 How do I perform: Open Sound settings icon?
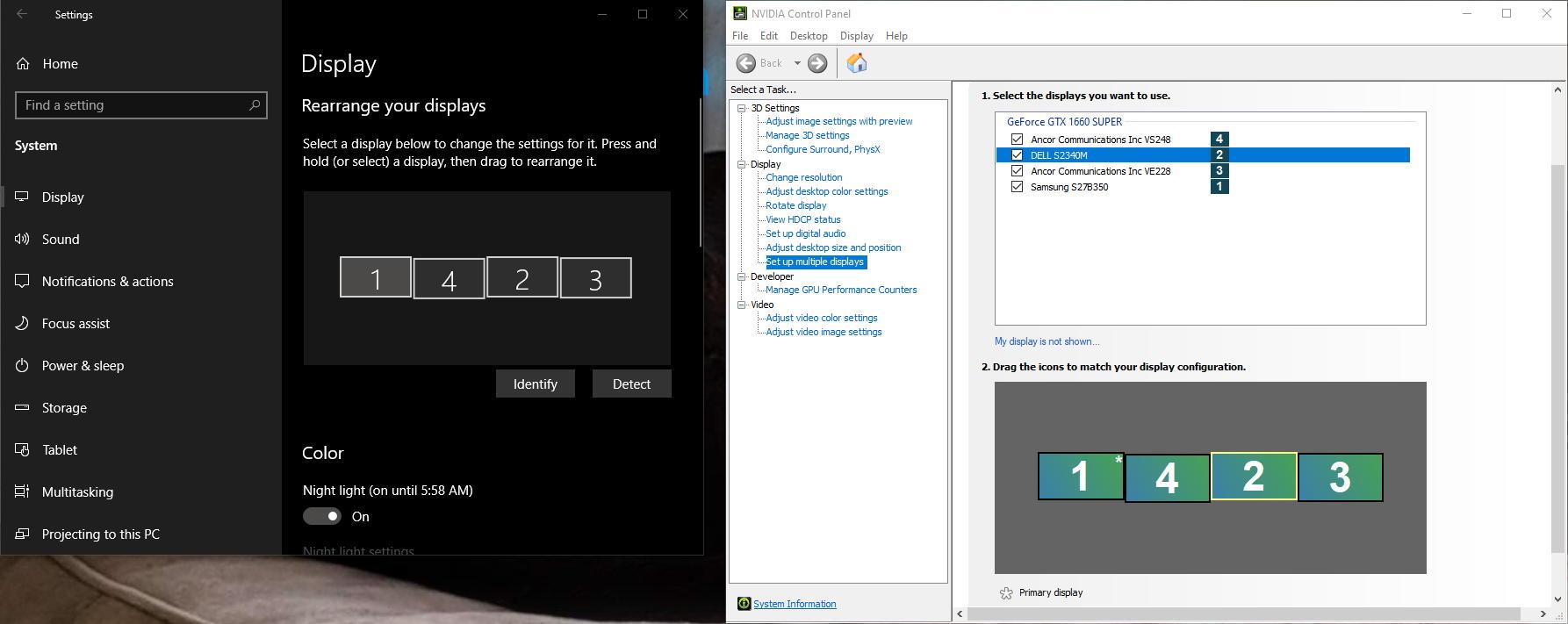tap(23, 239)
